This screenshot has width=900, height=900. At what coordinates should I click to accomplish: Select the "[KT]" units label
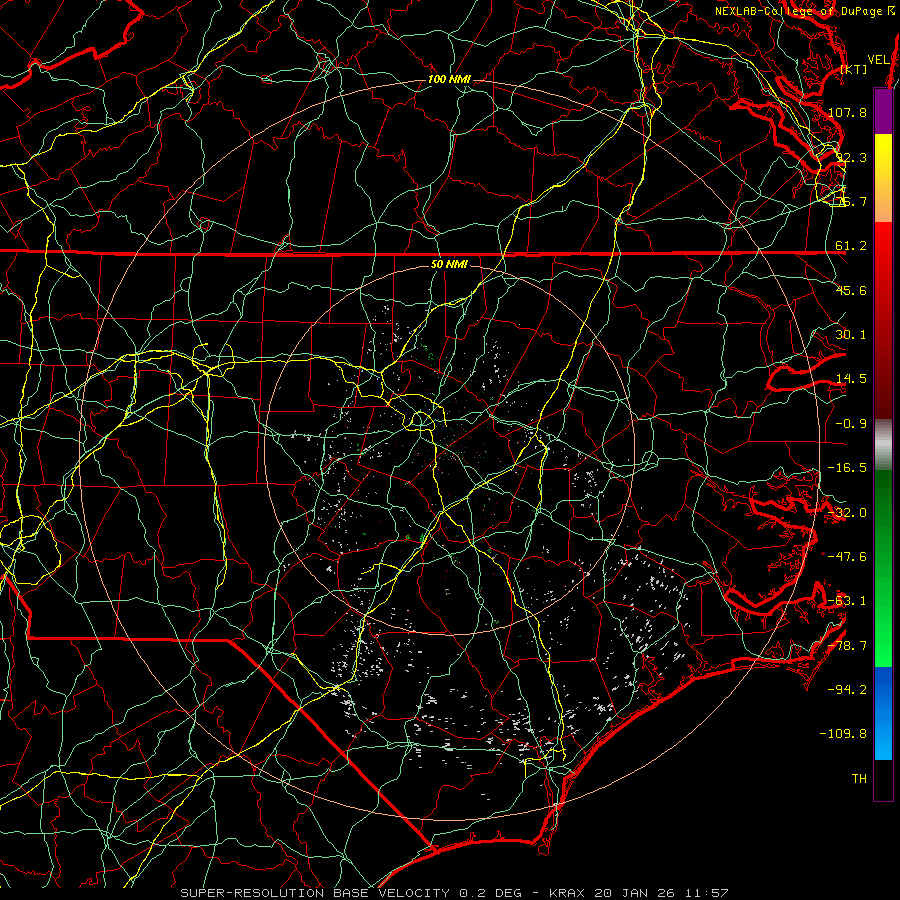tap(854, 69)
